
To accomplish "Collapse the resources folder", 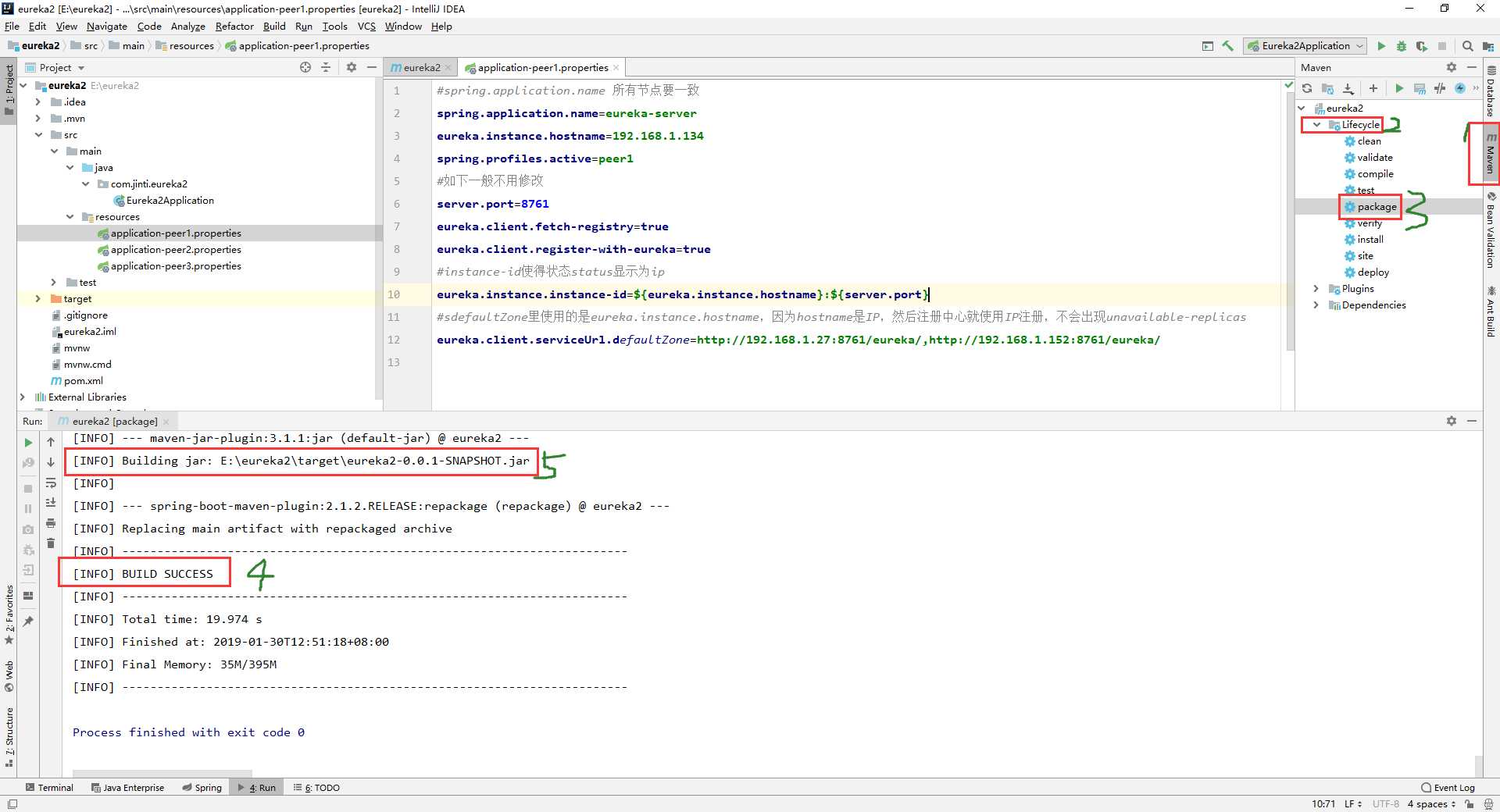I will click(70, 217).
